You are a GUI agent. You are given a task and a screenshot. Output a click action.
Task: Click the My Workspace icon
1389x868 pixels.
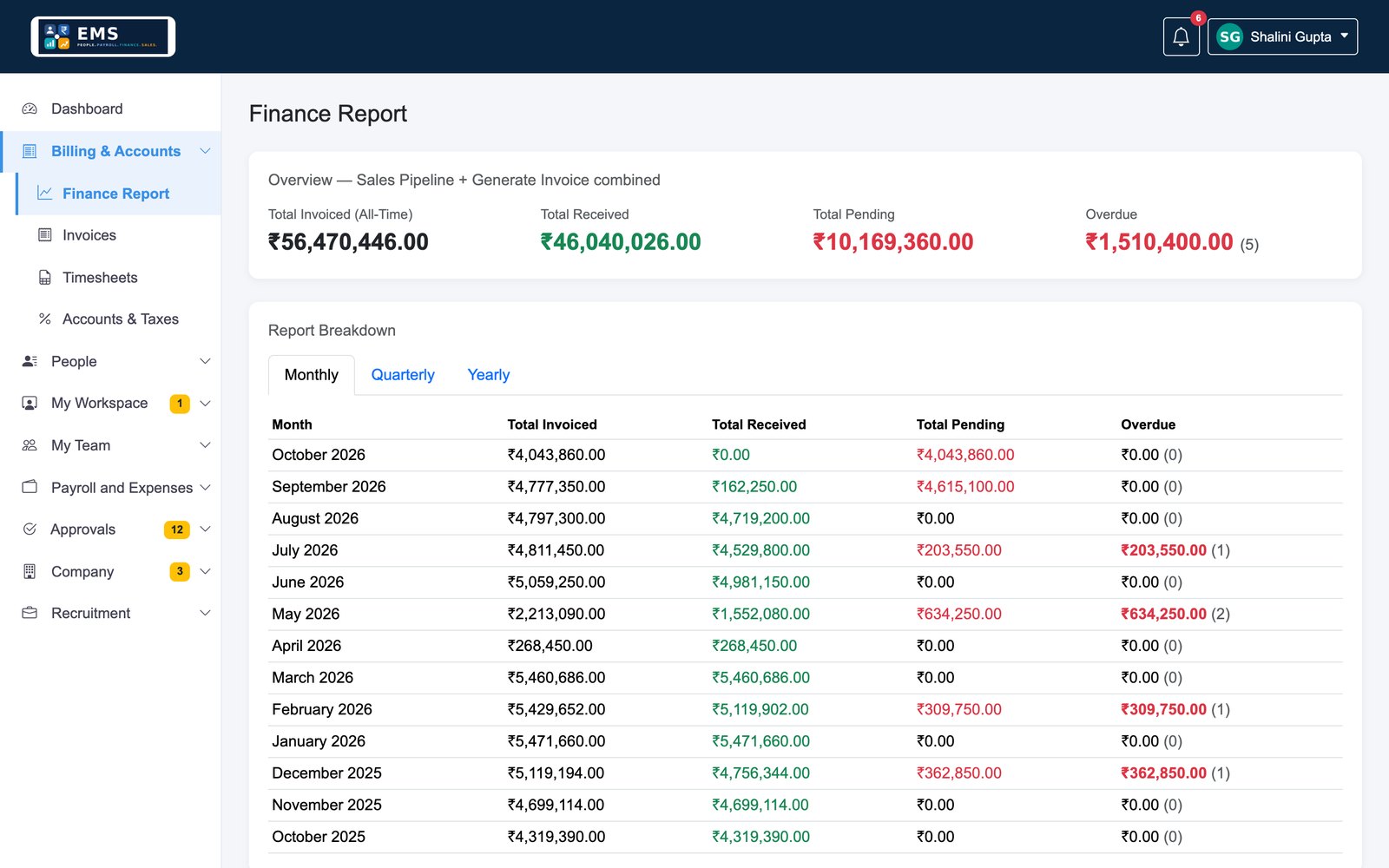click(30, 403)
